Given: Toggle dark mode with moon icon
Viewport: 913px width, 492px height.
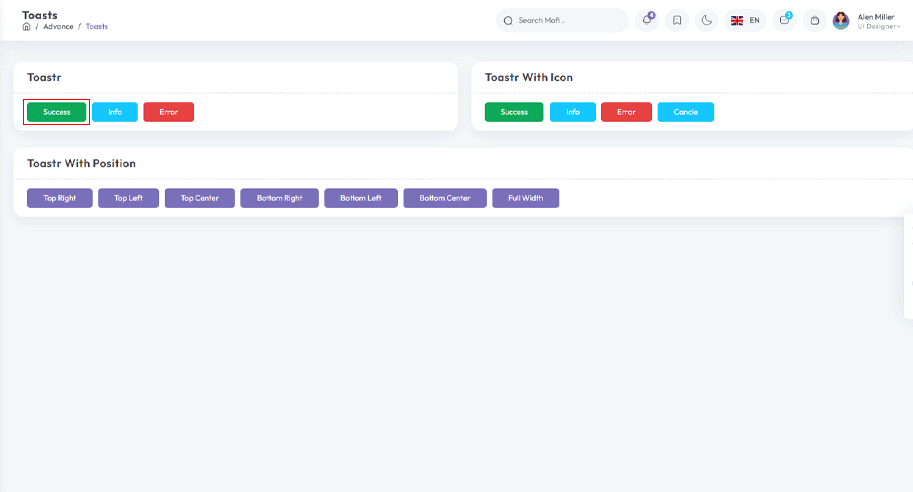Looking at the screenshot, I should click(x=707, y=20).
